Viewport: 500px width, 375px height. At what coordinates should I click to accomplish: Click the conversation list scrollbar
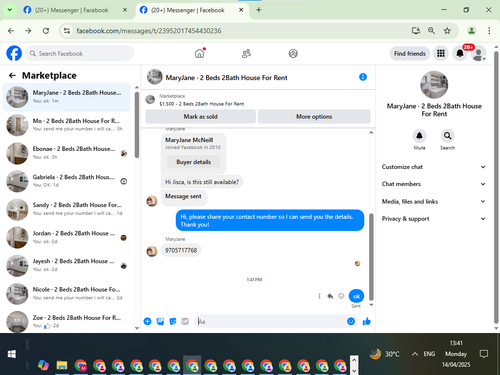[137, 125]
